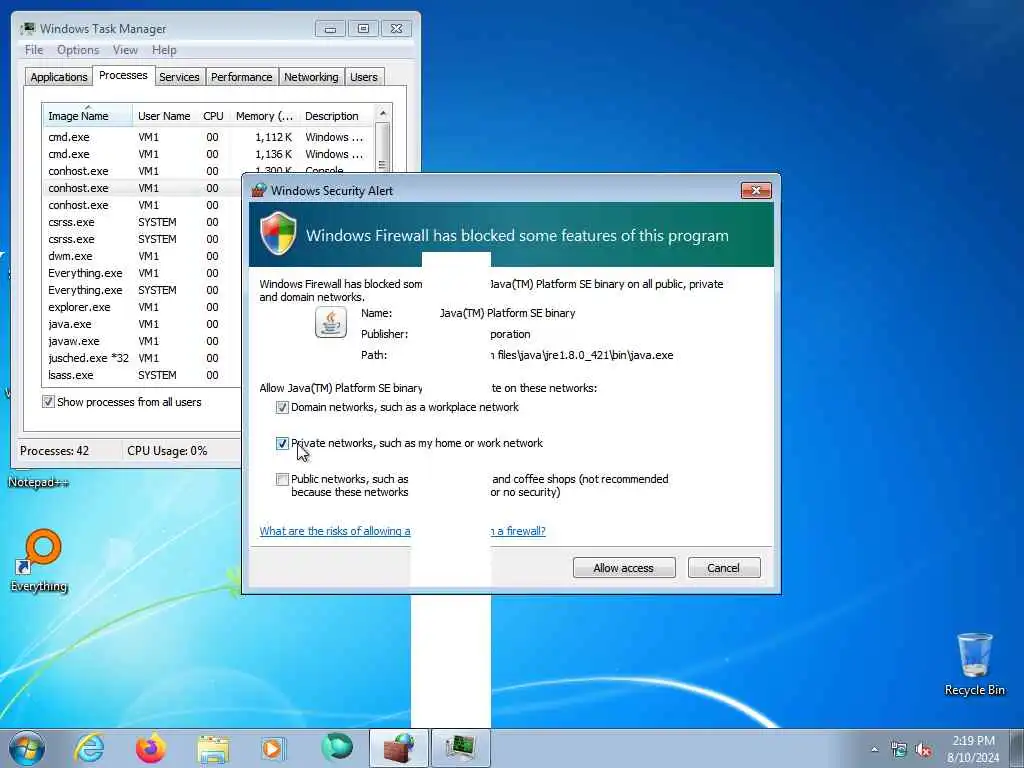Open the Start menu orb
The width and height of the screenshot is (1024, 768).
27,748
